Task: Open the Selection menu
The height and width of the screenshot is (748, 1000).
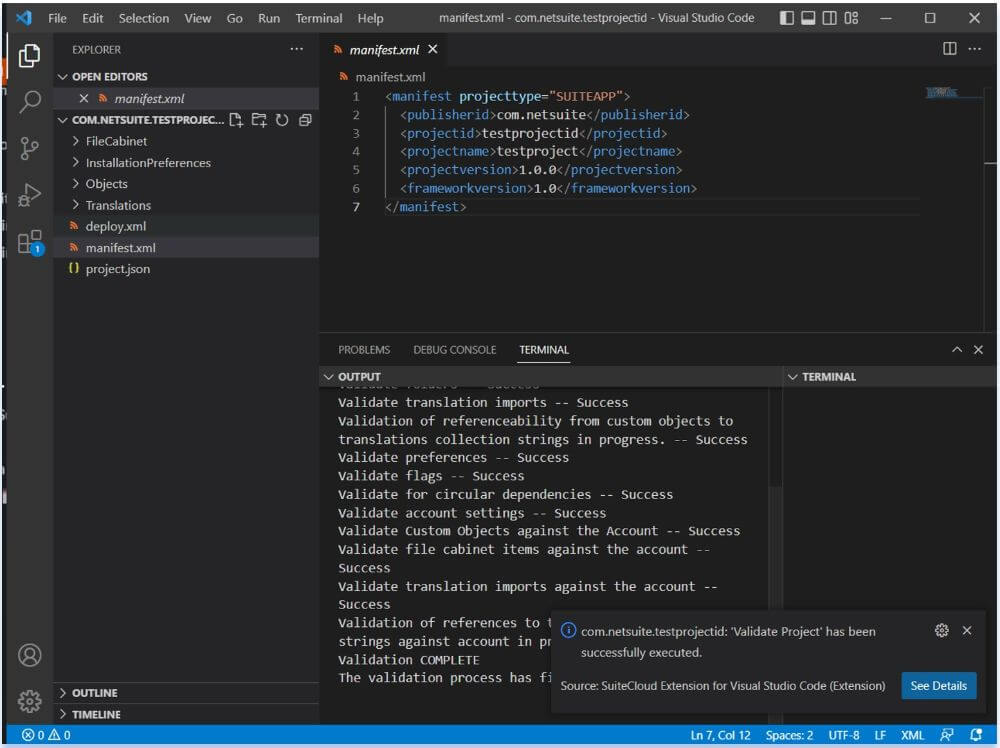Action: point(143,18)
